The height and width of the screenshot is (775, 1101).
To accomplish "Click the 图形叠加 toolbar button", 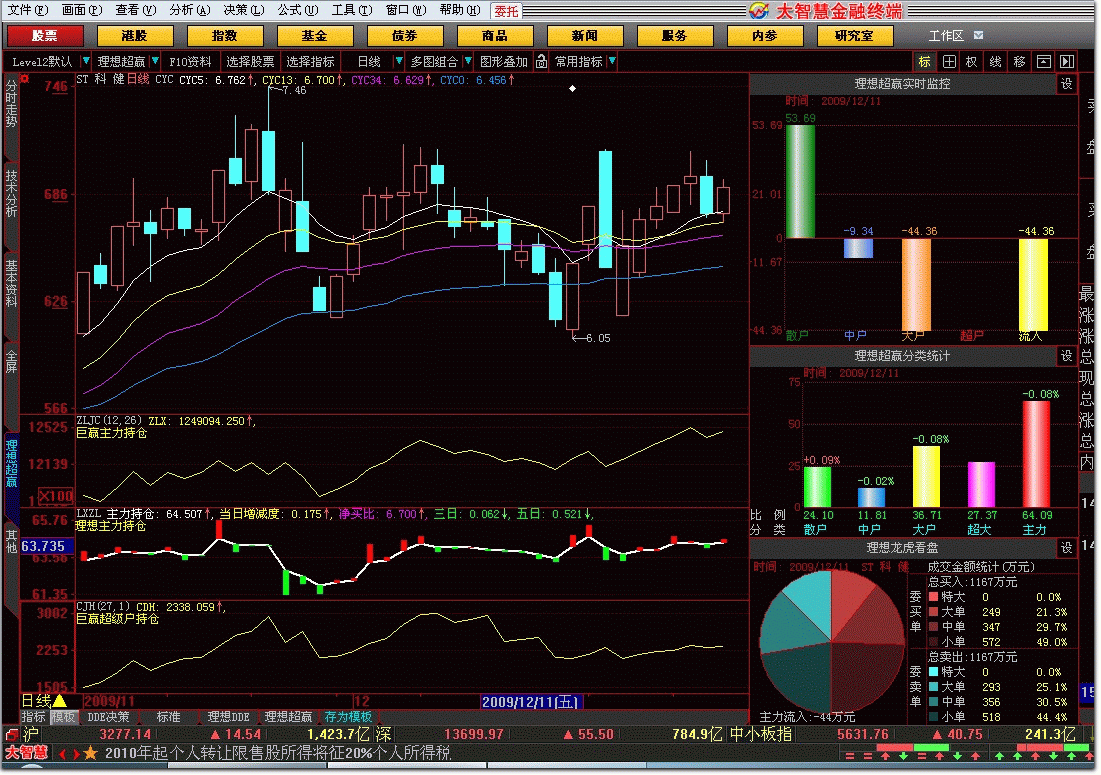I will coord(503,62).
